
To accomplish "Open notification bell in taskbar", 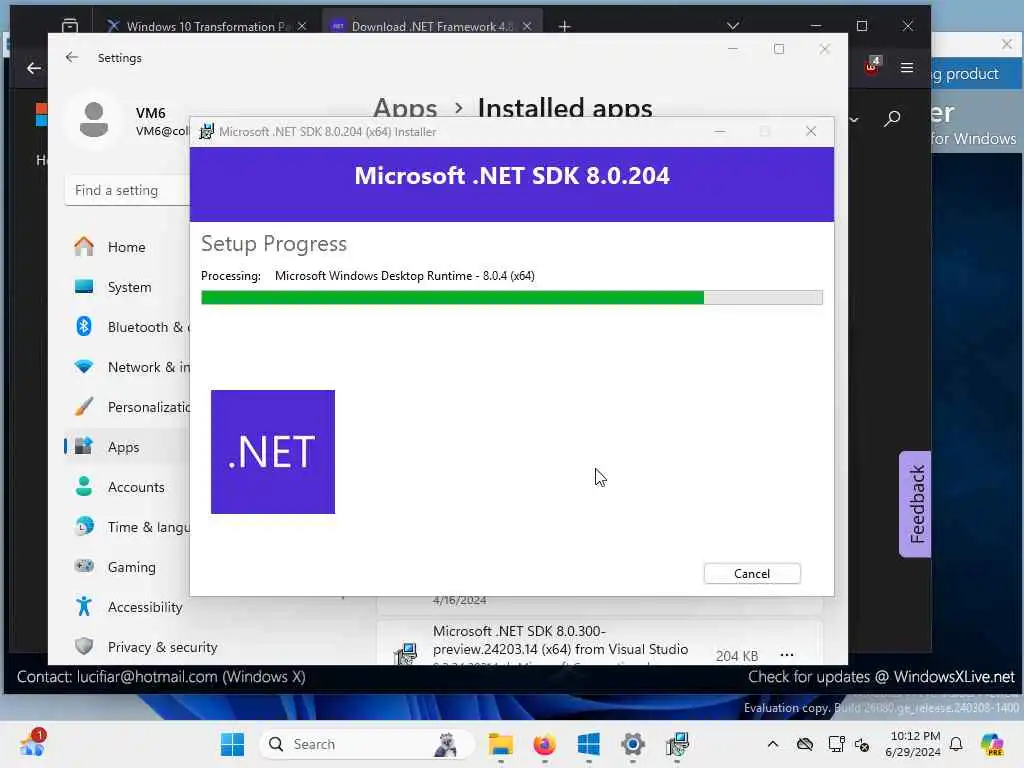I will click(956, 744).
